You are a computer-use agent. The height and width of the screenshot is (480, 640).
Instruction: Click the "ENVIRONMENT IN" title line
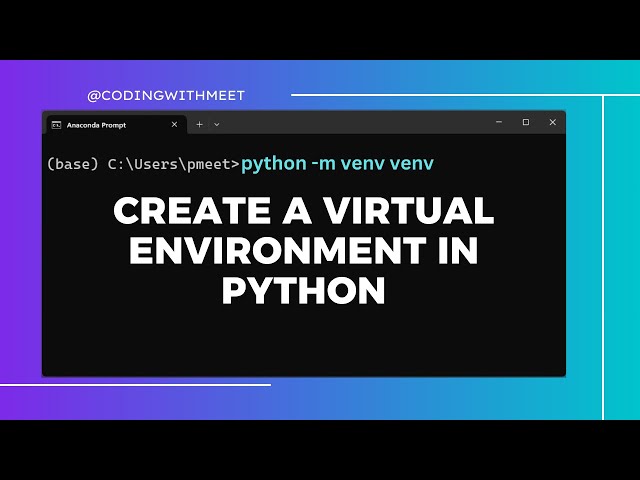304,250
